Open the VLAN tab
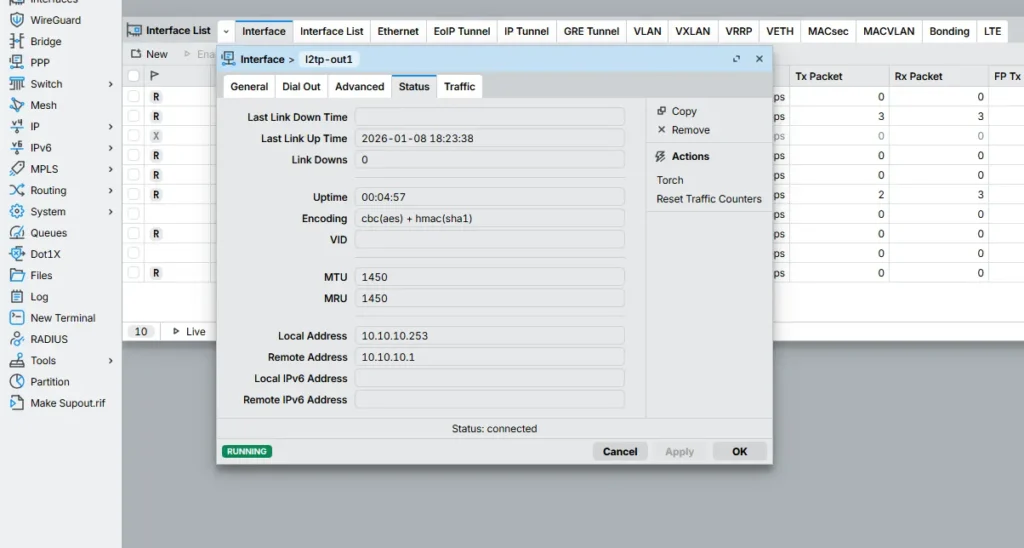The image size is (1024, 548). 647,31
